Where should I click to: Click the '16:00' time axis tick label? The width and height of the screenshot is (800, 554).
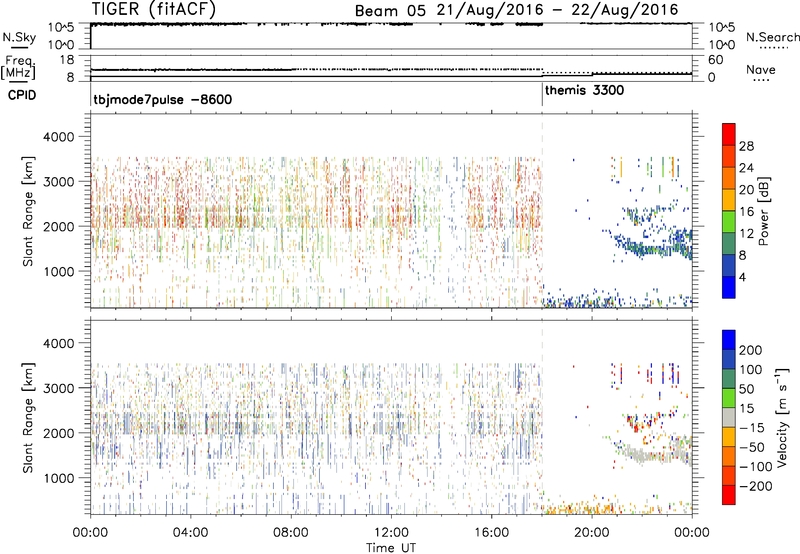(x=491, y=532)
